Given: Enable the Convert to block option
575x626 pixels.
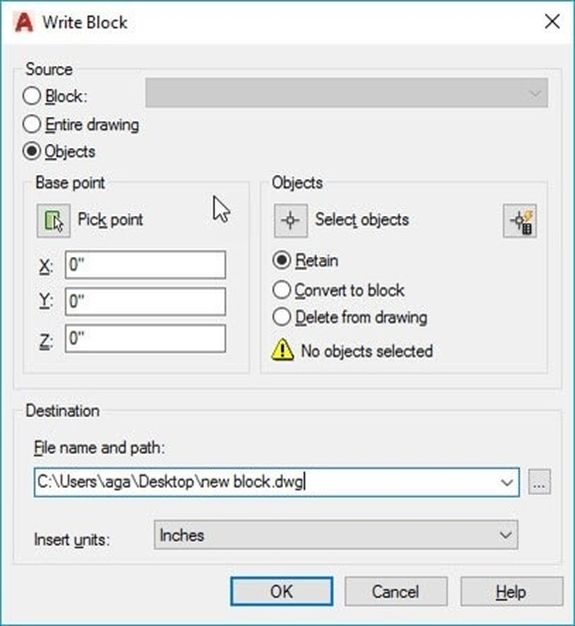Looking at the screenshot, I should point(282,290).
